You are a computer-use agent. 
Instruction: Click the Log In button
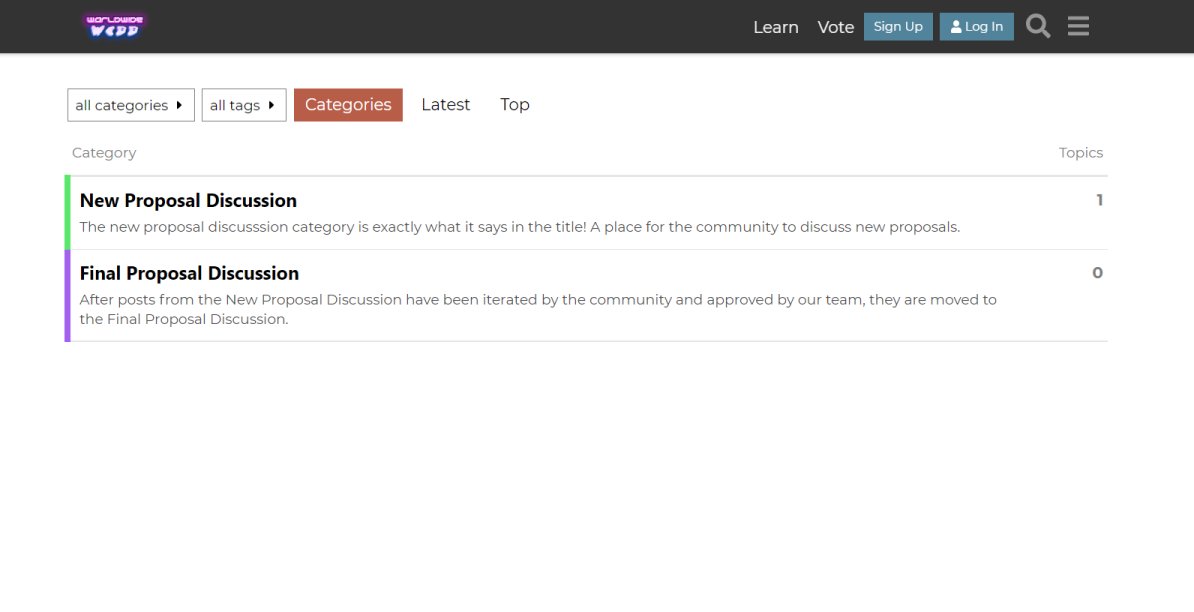[976, 27]
